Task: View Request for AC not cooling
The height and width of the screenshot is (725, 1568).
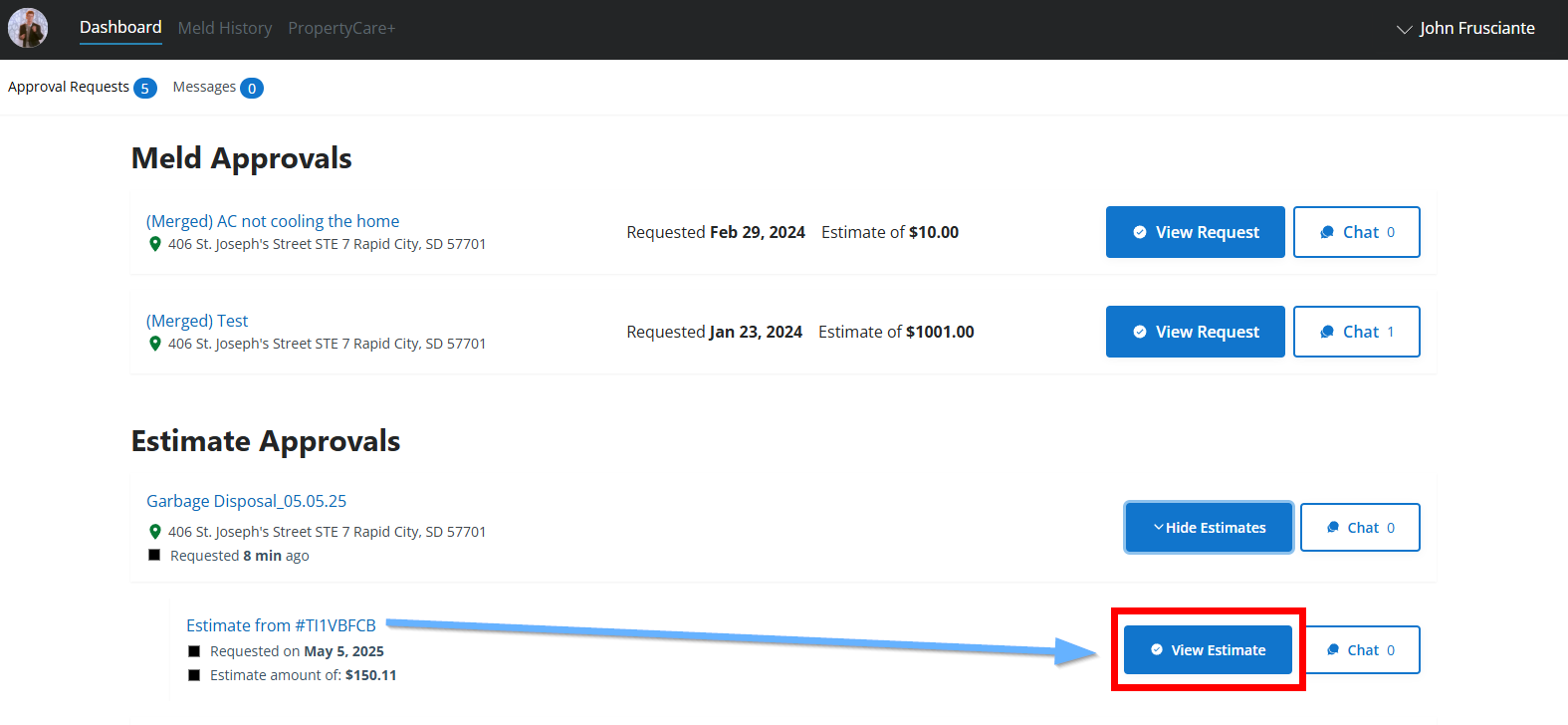Action: [1195, 232]
